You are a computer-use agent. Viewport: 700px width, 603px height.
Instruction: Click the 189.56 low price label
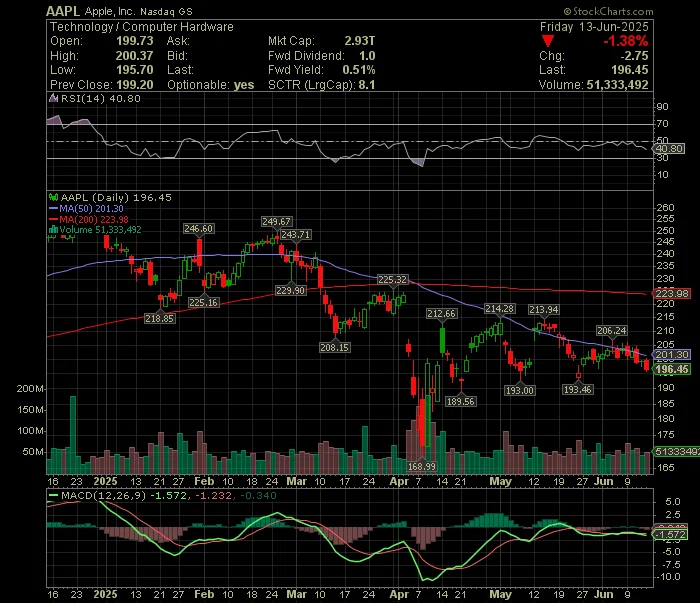[x=460, y=401]
